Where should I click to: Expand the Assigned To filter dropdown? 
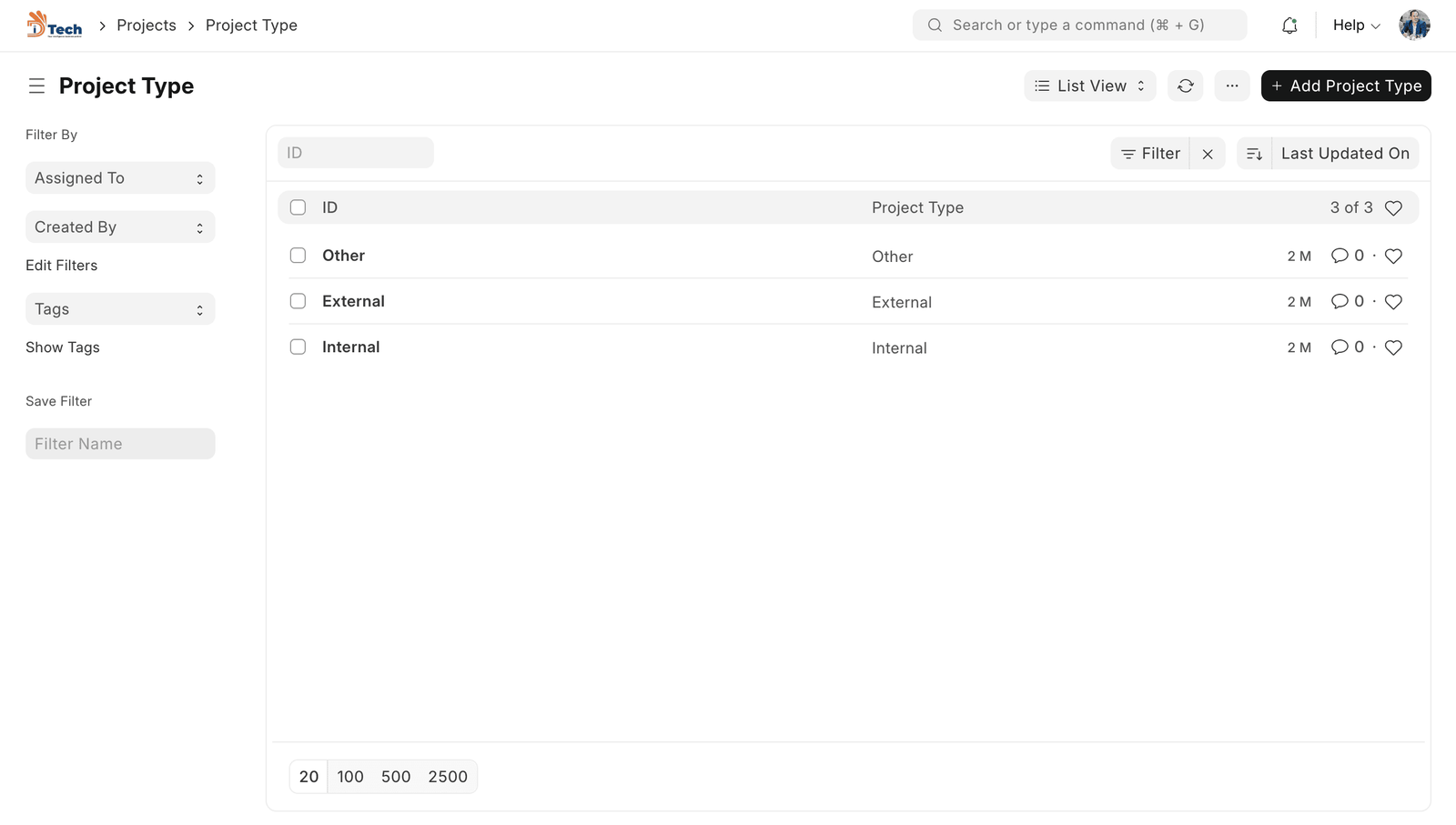(x=120, y=178)
